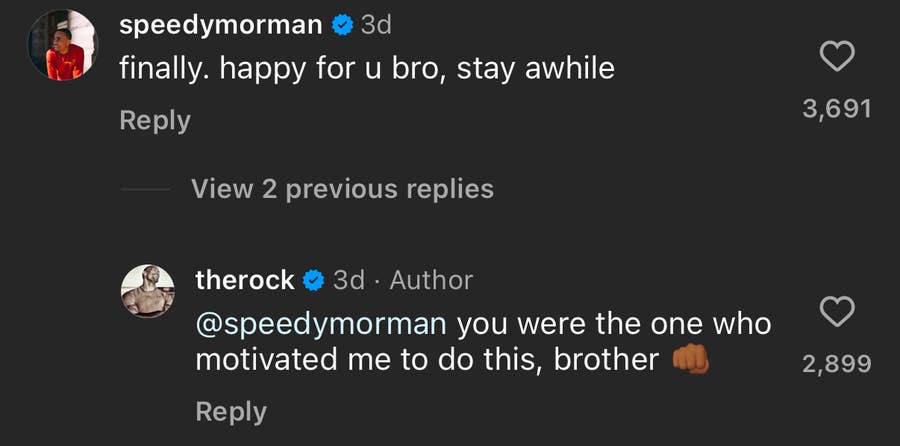The width and height of the screenshot is (900, 446).
Task: Click the speedymorman username
Action: pyautogui.click(x=220, y=26)
